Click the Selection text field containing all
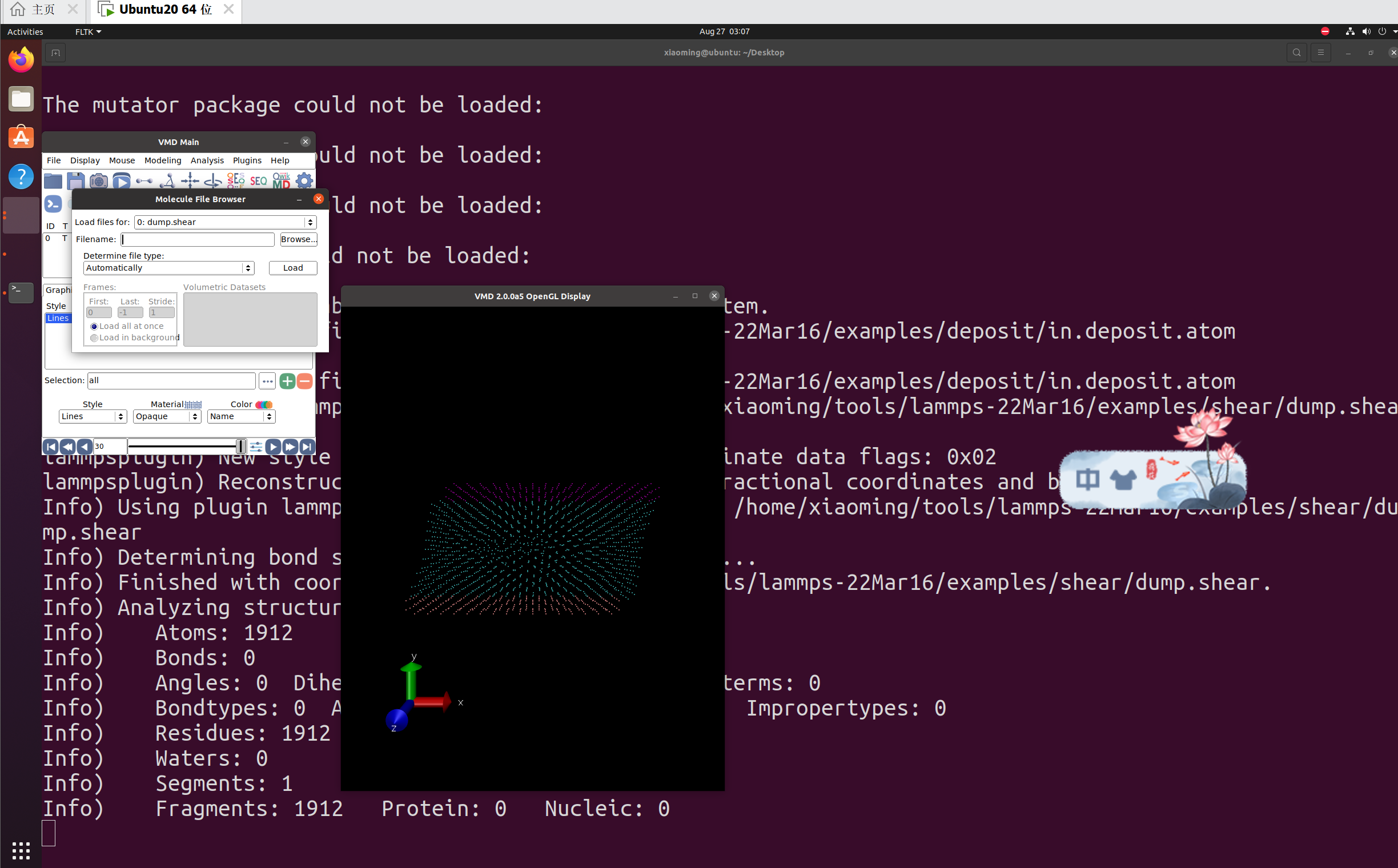 [171, 381]
